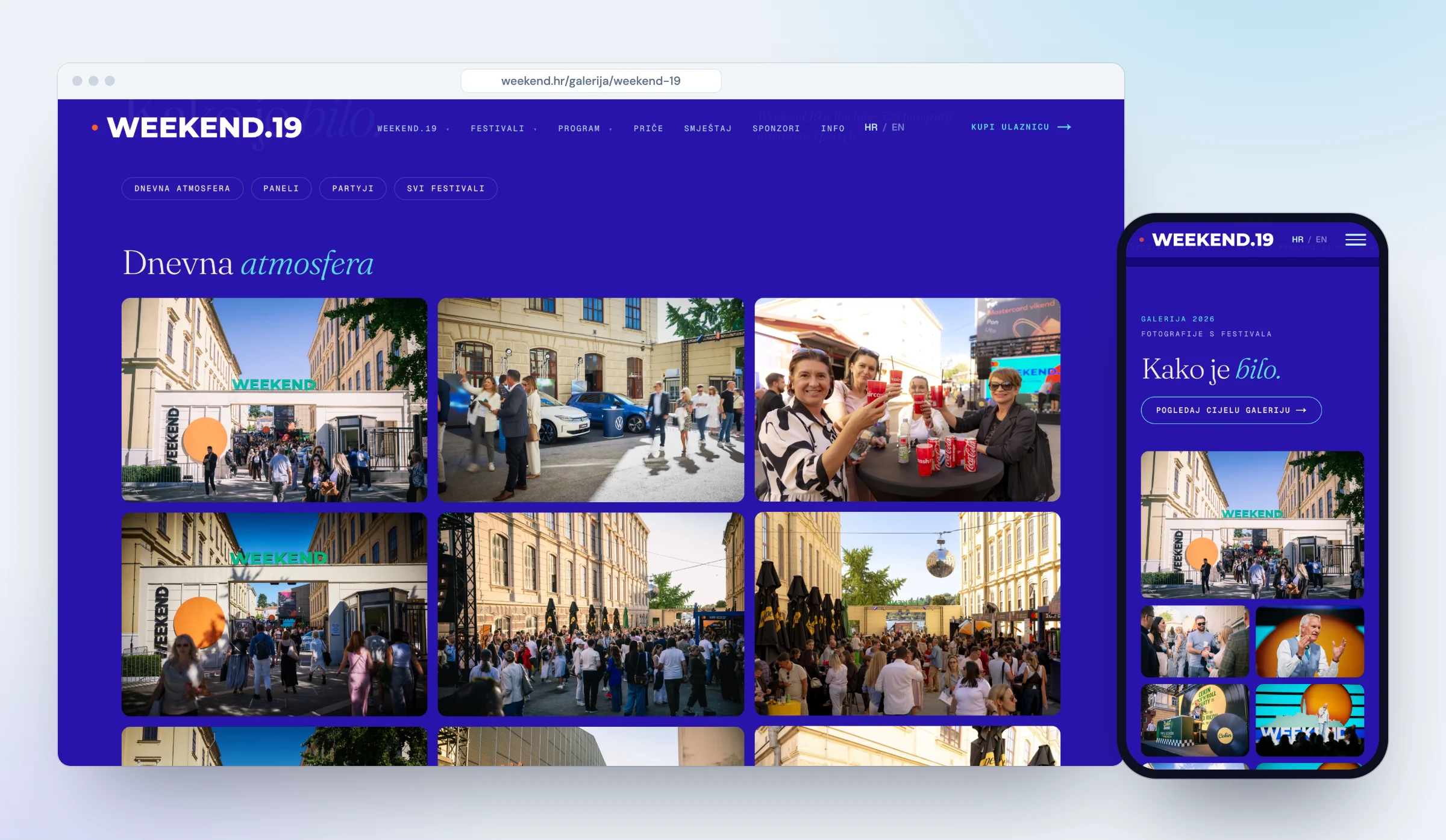This screenshot has width=1446, height=840.
Task: Open the photo of crowd beside stage scaffolding
Action: click(x=591, y=614)
